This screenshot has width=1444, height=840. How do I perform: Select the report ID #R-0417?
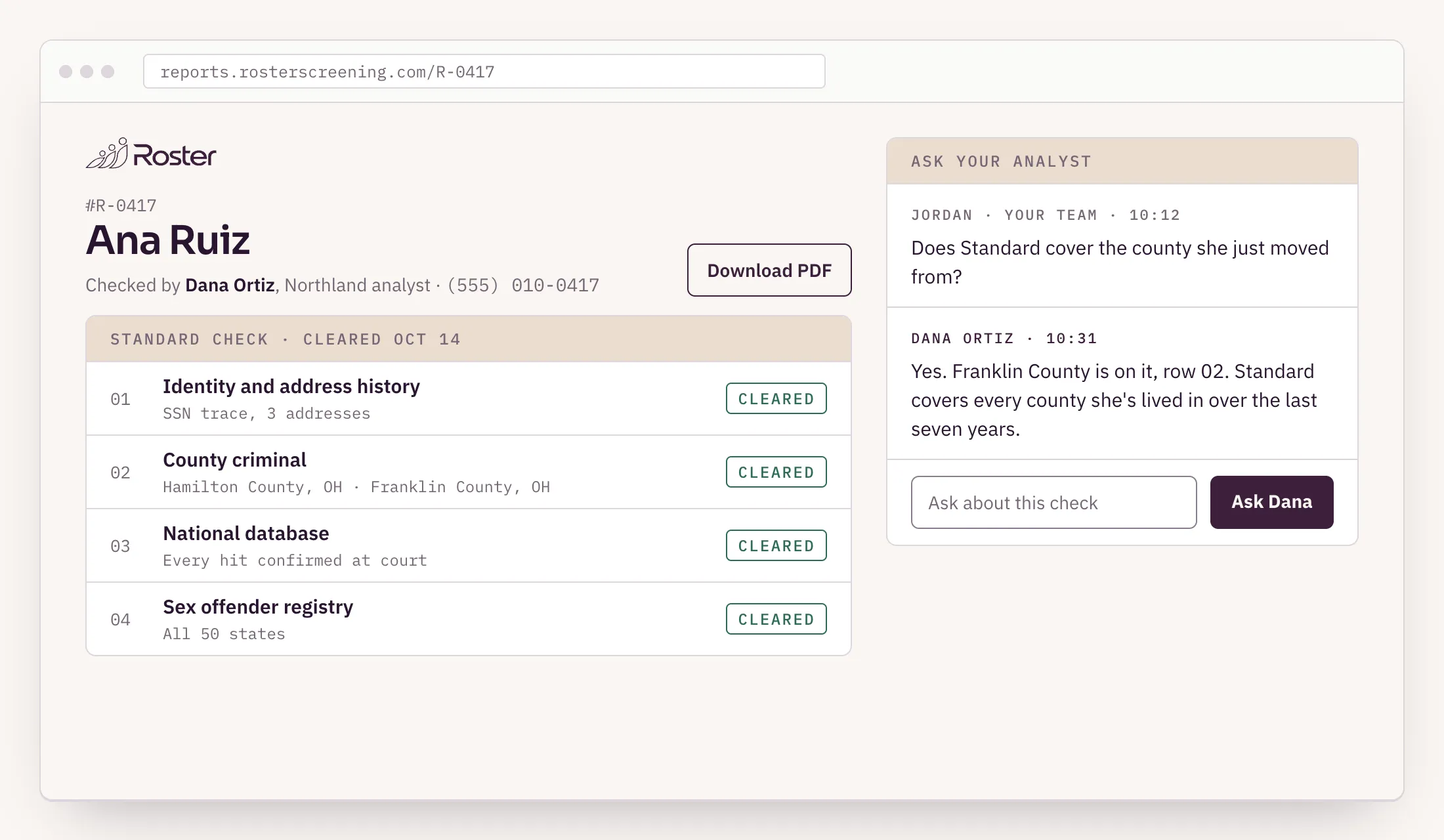[x=121, y=205]
